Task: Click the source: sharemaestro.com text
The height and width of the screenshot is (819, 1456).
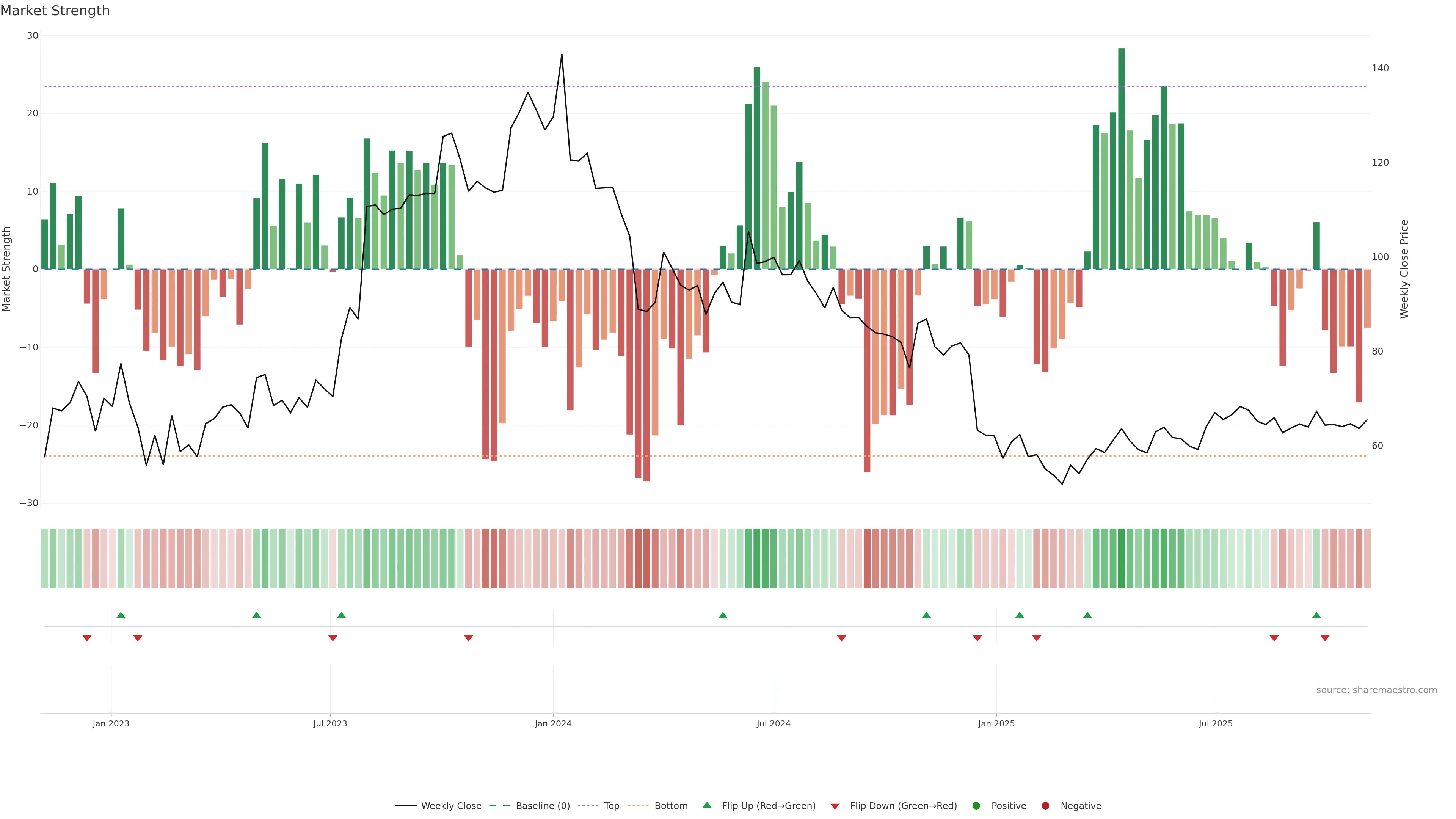Action: pos(1376,690)
